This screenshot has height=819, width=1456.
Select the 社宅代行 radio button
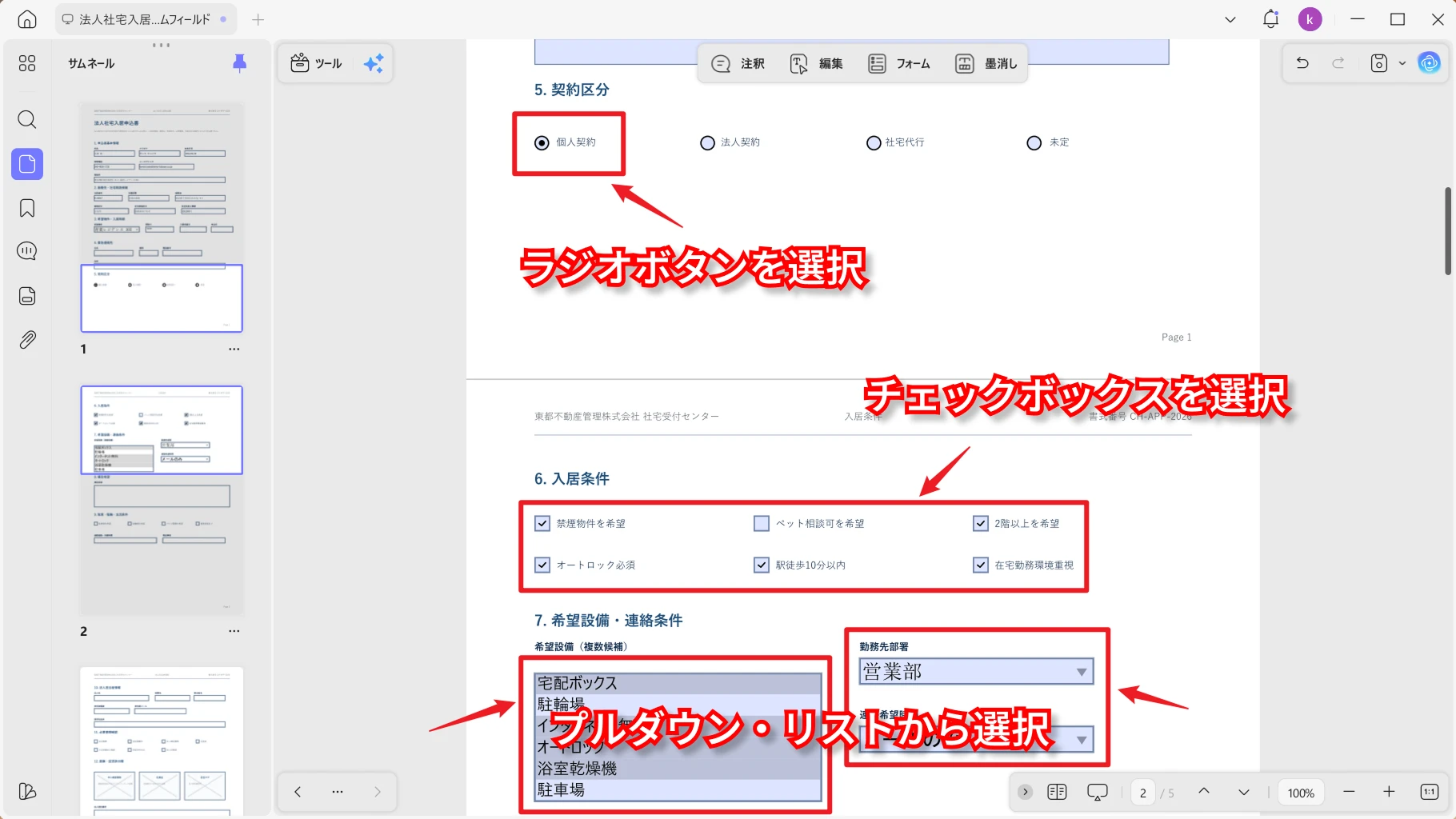tap(874, 142)
